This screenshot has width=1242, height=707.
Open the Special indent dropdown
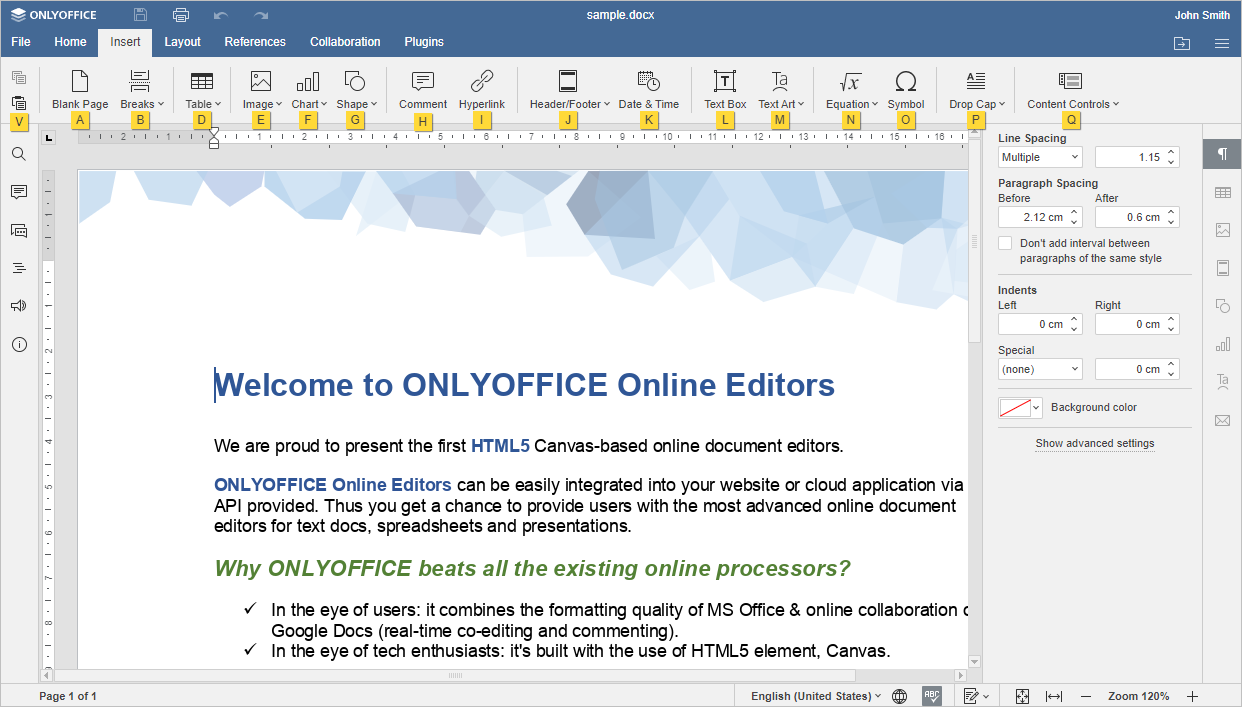point(1040,369)
